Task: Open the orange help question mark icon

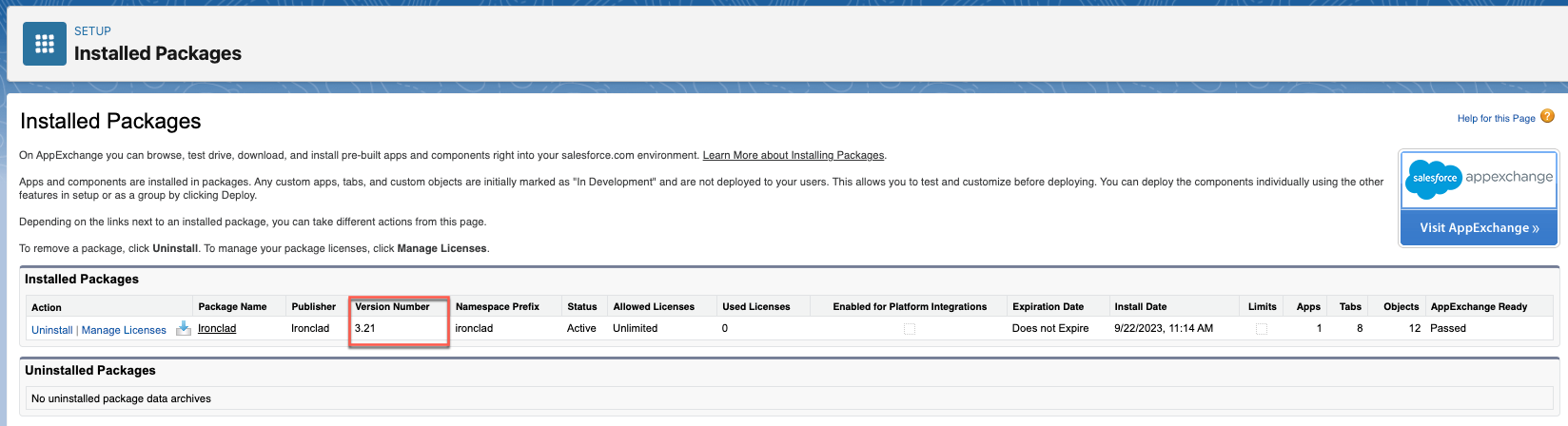Action: [x=1547, y=116]
